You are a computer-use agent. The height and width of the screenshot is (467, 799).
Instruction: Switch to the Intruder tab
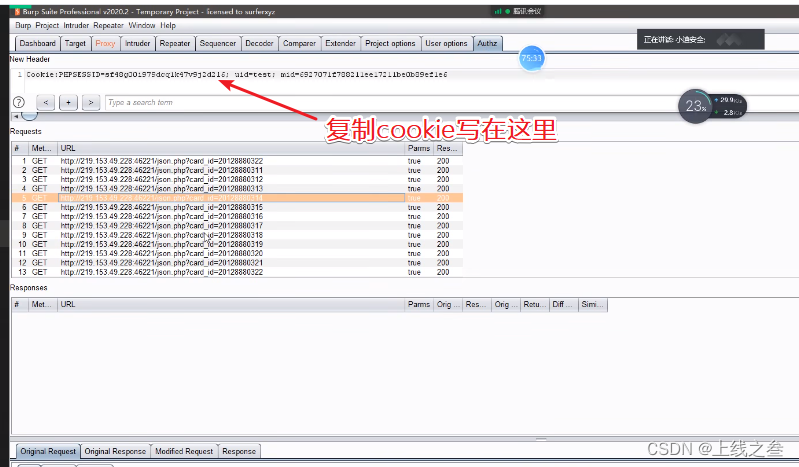tap(138, 43)
